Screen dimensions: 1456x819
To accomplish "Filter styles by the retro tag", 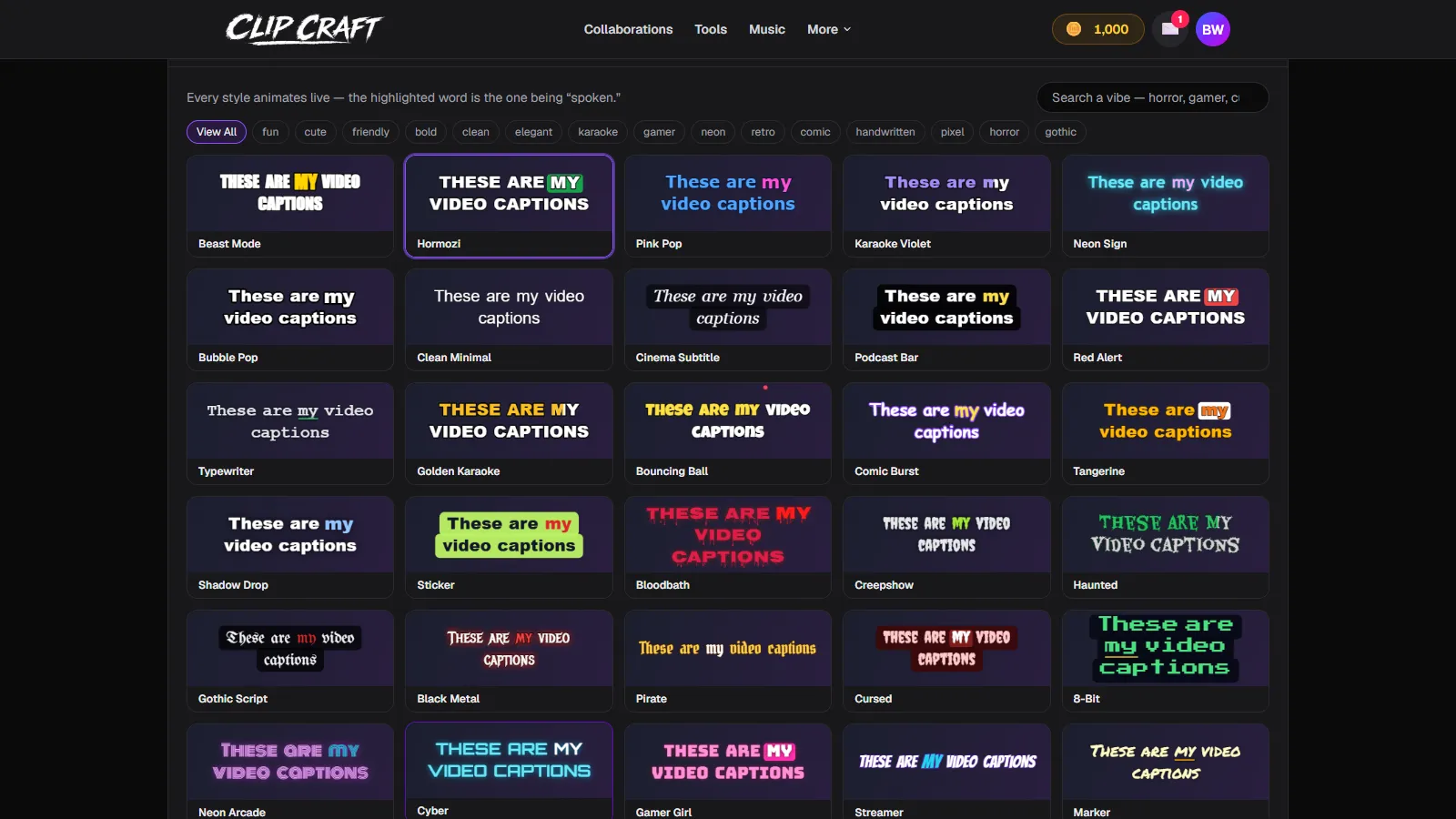I will [x=763, y=132].
